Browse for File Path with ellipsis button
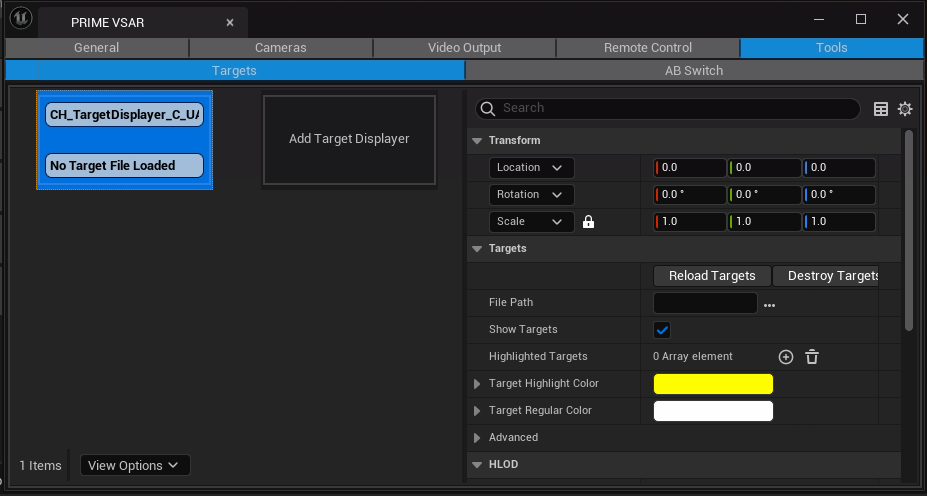The image size is (927, 496). point(769,305)
